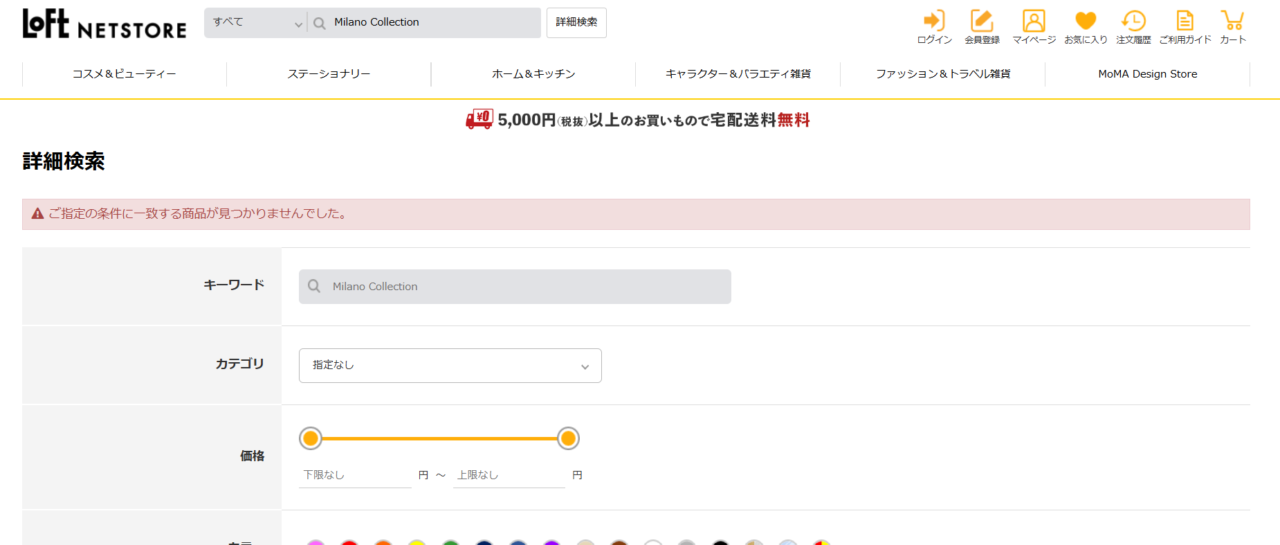Expand the カテゴリ 指定なし dropdown
Viewport: 1280px width, 545px height.
point(450,365)
